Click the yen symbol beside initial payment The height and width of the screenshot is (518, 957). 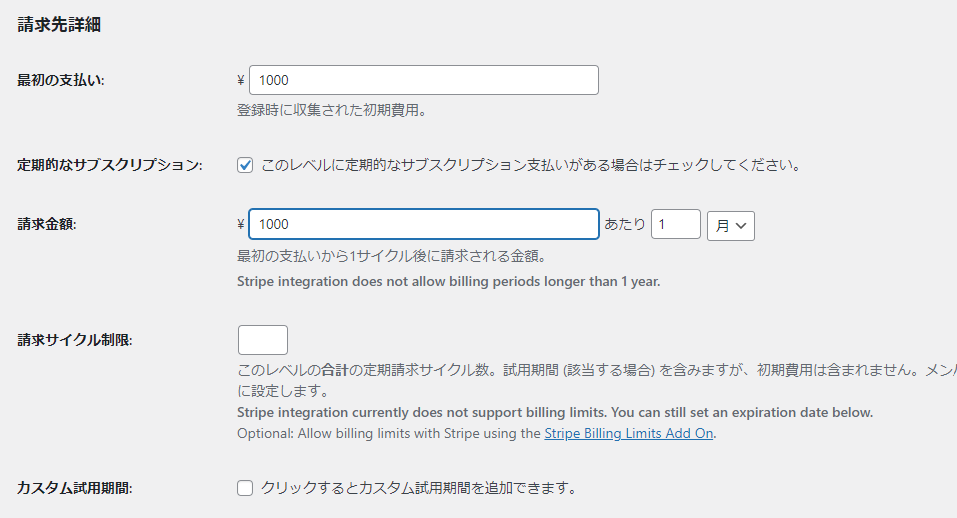tap(241, 80)
